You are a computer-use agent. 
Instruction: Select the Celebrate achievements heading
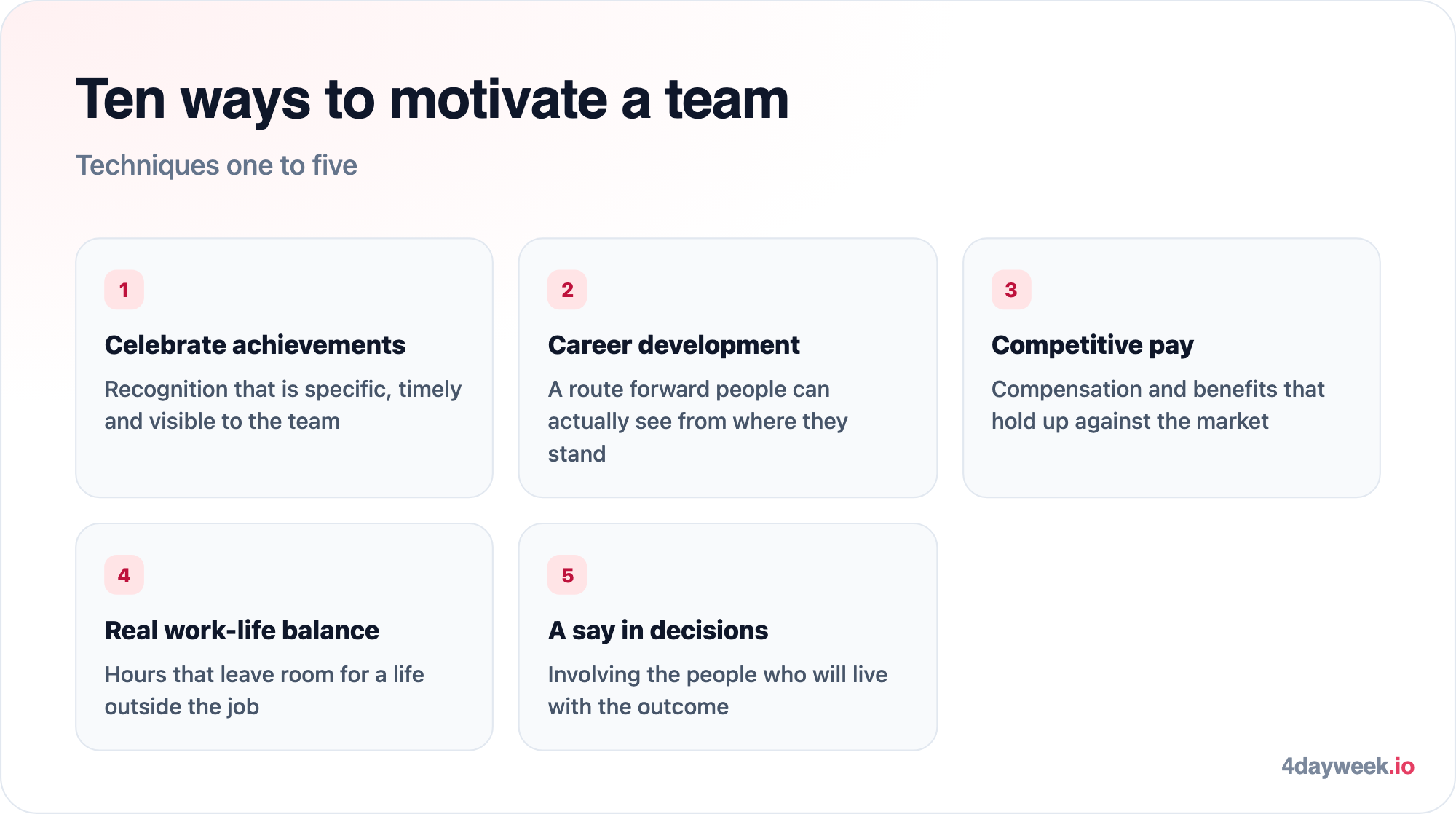pos(255,345)
